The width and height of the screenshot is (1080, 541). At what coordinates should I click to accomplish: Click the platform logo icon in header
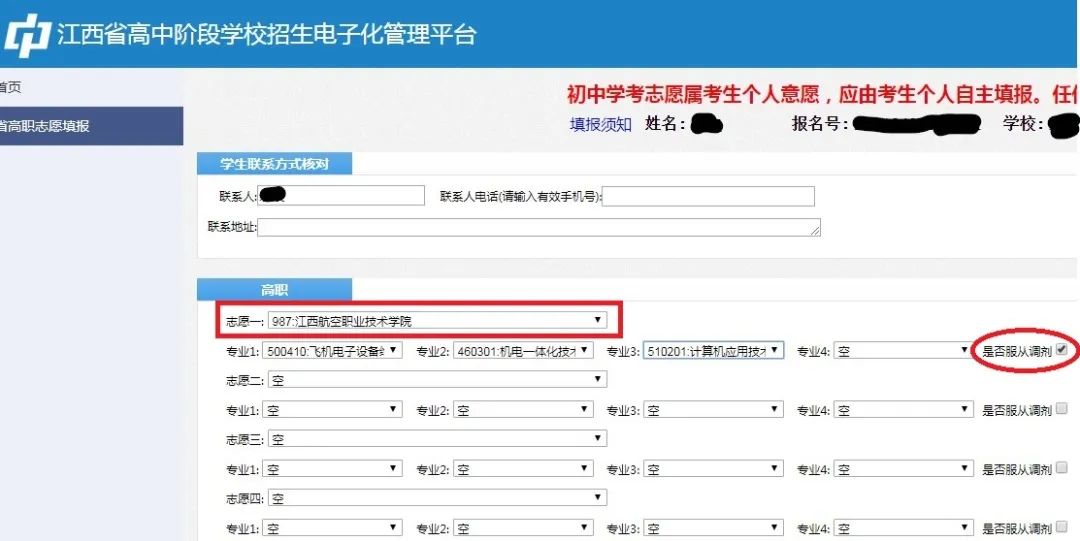coord(27,35)
